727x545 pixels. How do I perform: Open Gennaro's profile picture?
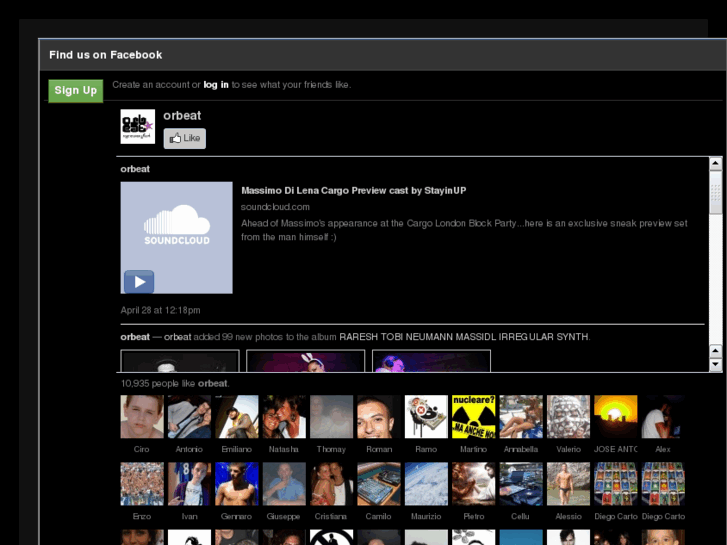(x=236, y=484)
